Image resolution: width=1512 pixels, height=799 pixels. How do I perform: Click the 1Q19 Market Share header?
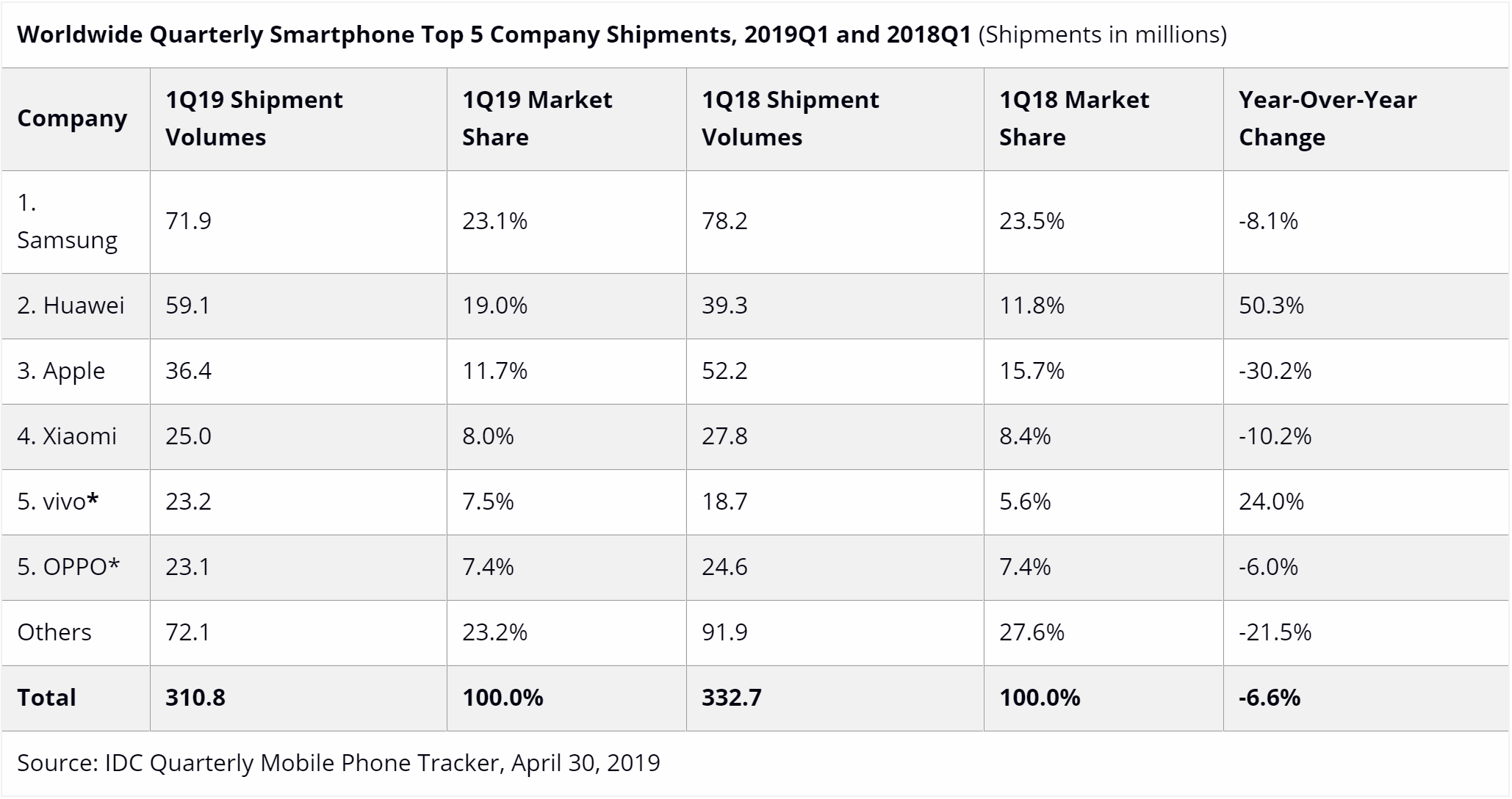pos(536,118)
